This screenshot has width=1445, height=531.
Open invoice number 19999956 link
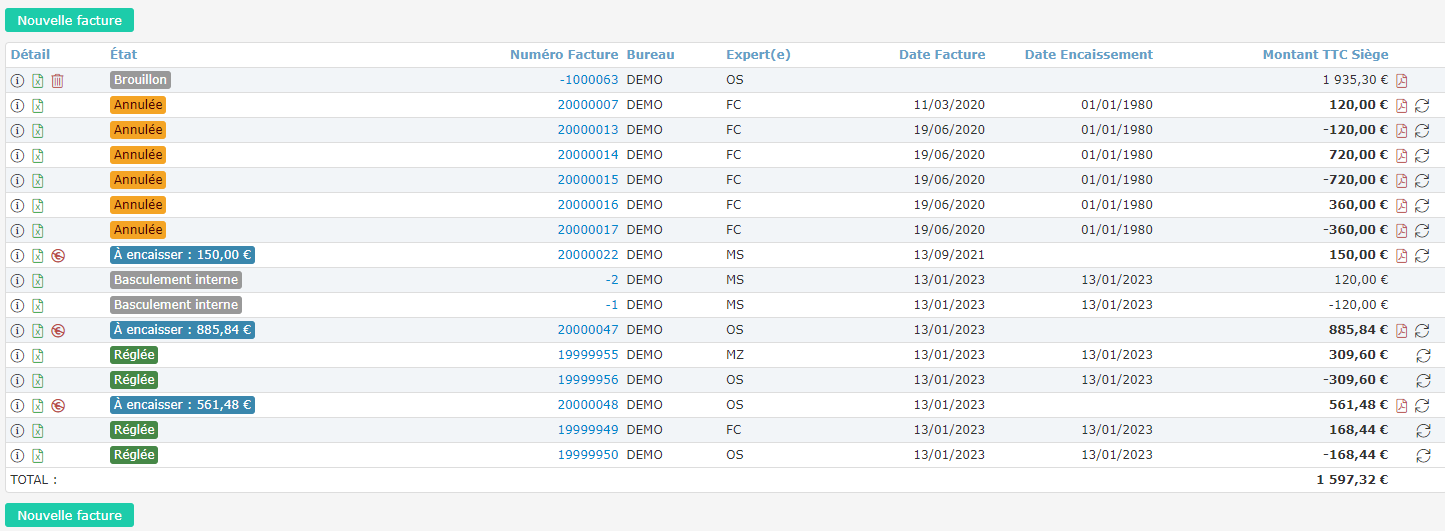click(x=587, y=380)
